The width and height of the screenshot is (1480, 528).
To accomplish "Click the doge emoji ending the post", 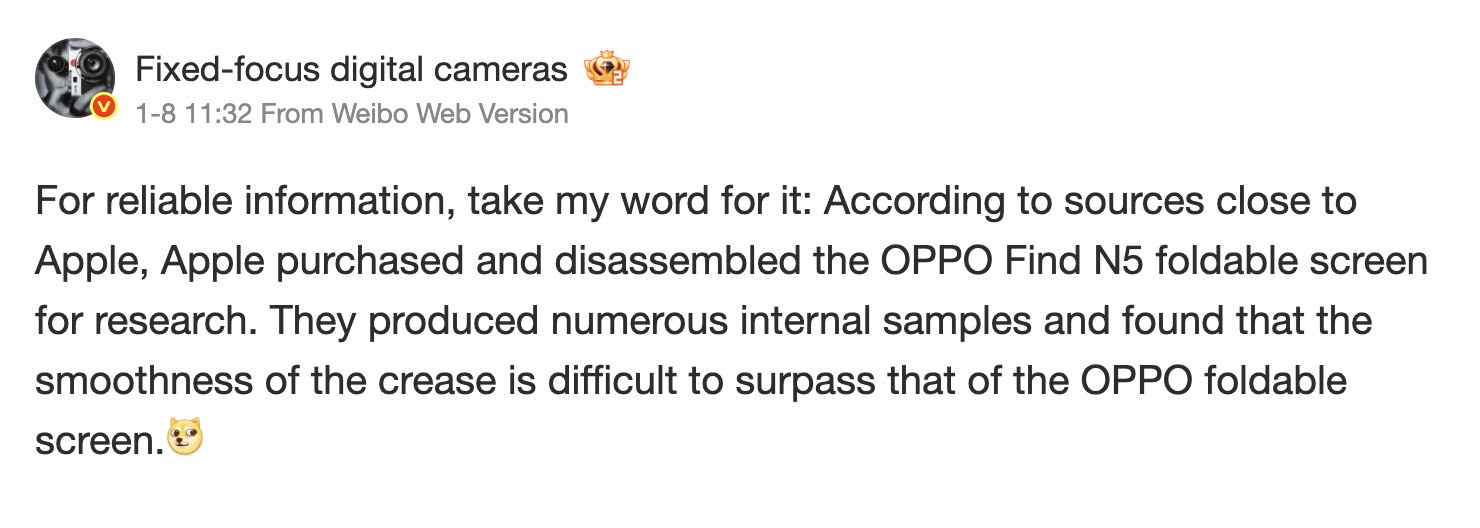I will pyautogui.click(x=185, y=438).
